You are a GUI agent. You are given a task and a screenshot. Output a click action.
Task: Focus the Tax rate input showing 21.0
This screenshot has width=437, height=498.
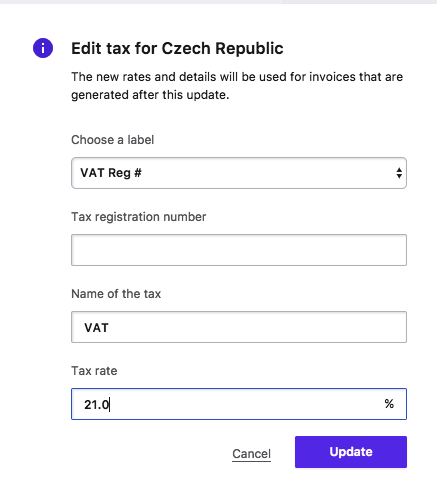[239, 404]
